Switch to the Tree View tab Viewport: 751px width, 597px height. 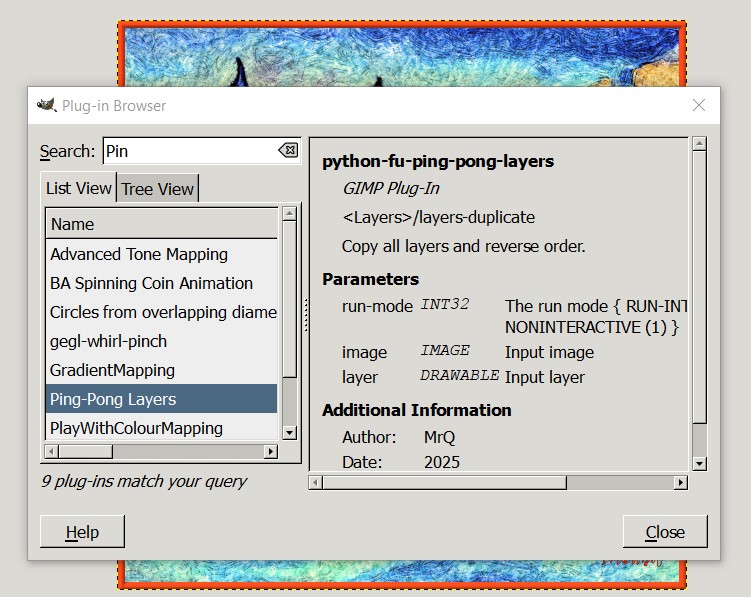tap(158, 188)
